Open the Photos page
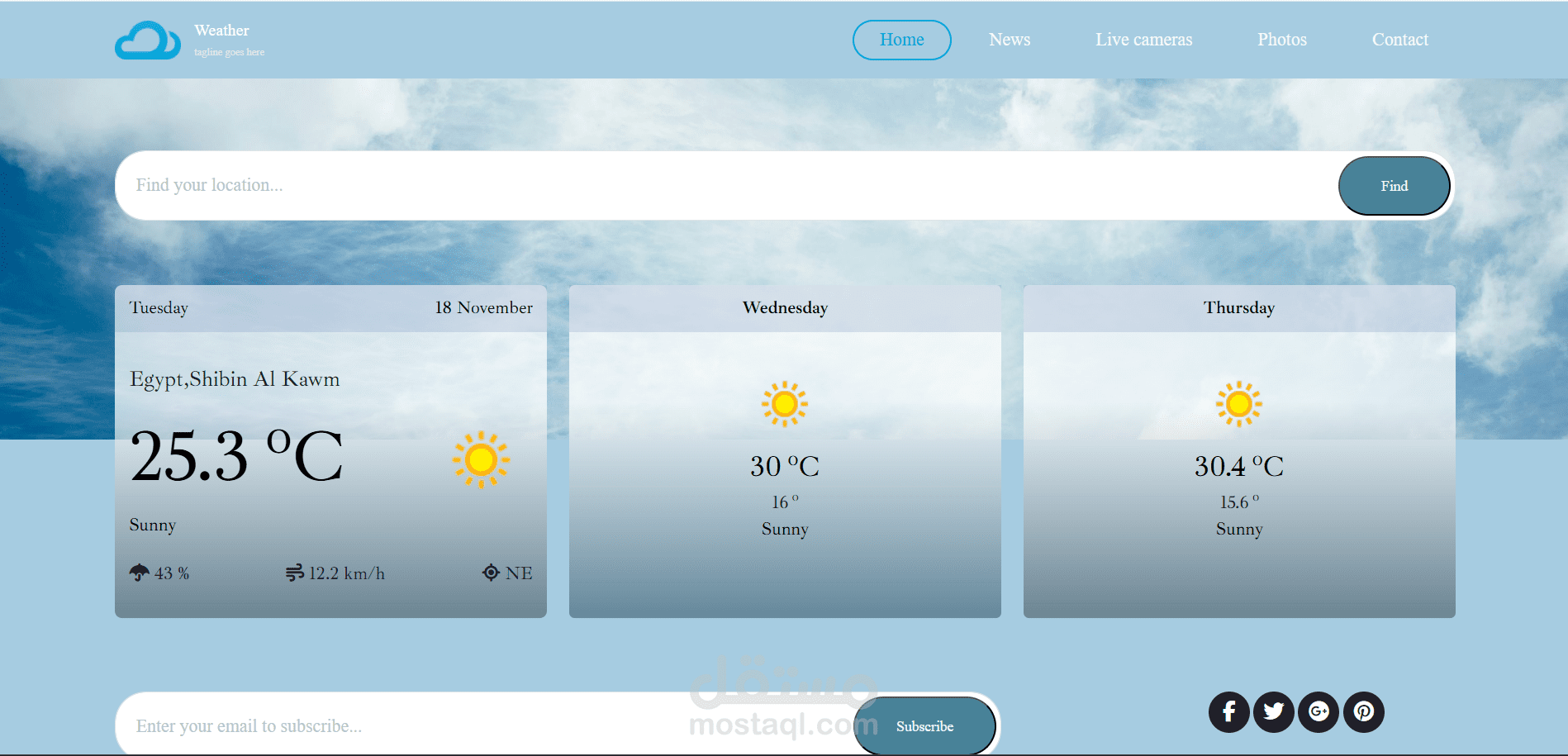The image size is (1568, 756). point(1281,39)
